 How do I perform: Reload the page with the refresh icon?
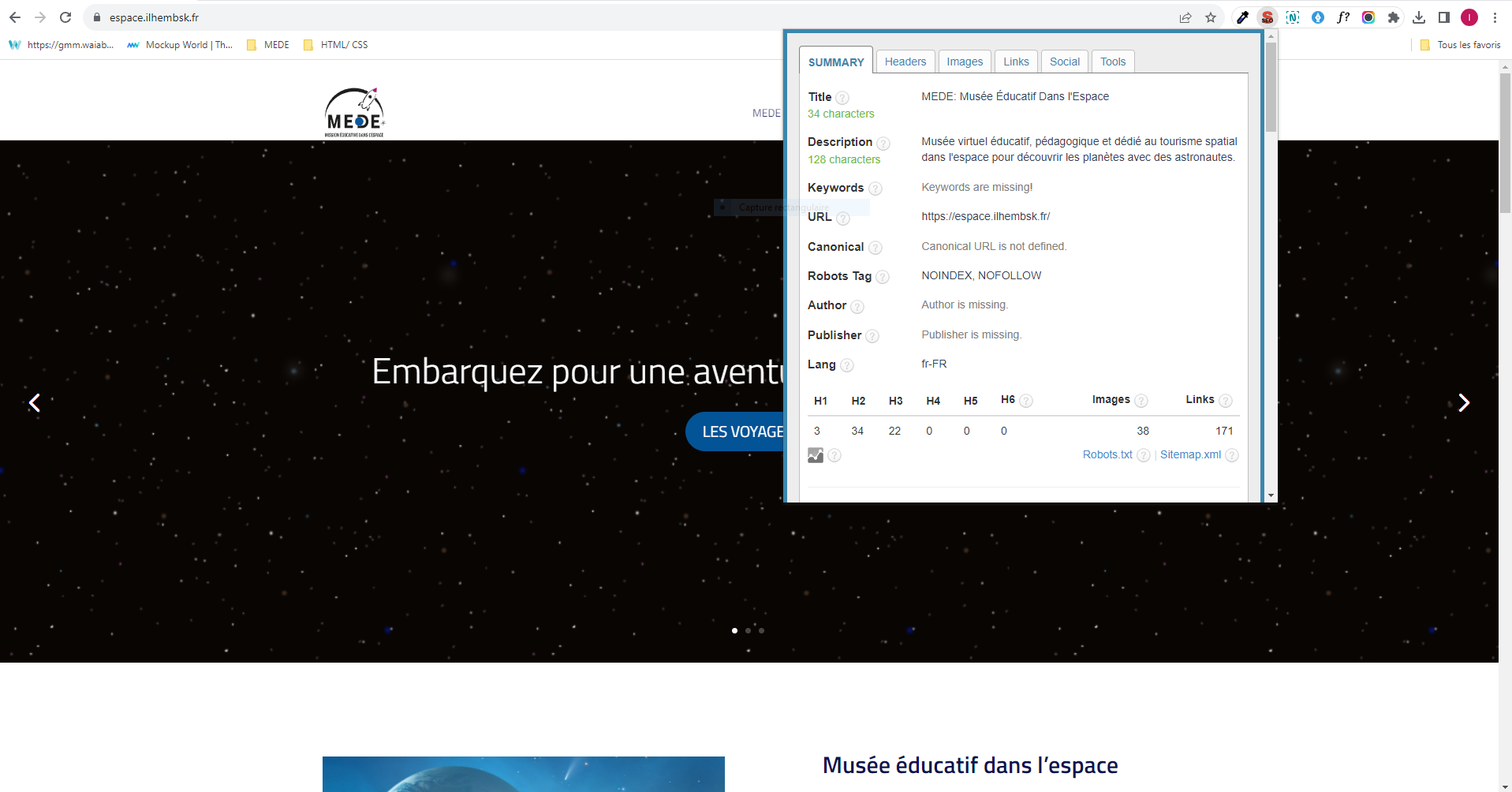click(65, 17)
